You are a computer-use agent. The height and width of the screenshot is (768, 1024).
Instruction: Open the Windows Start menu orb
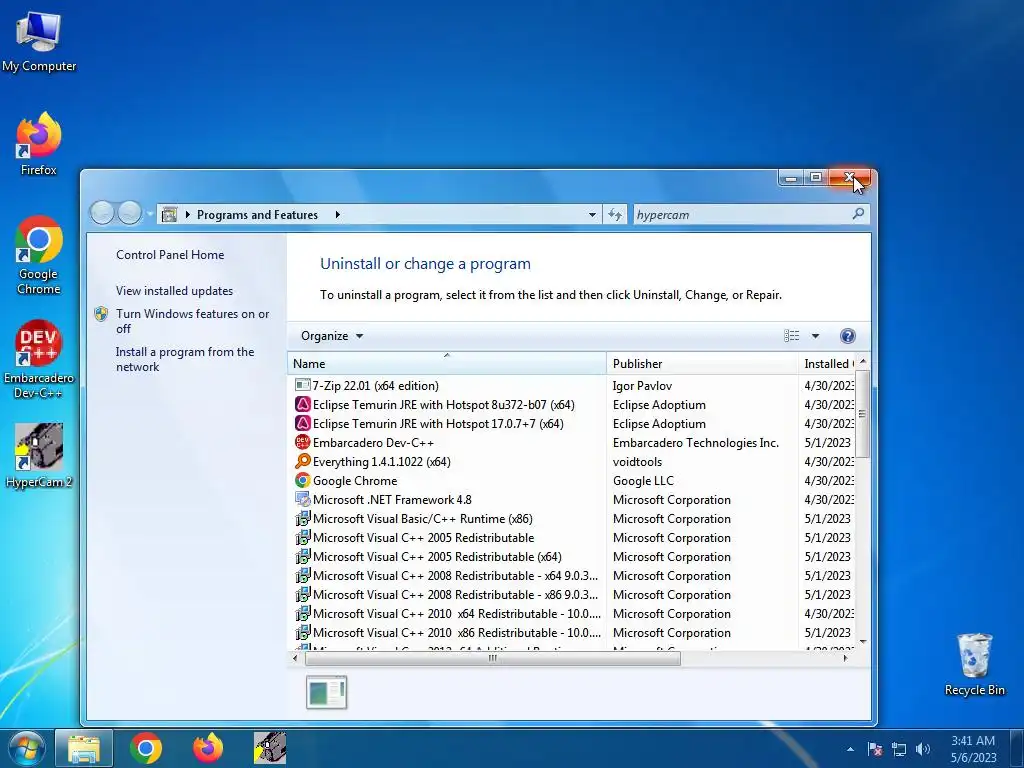click(x=26, y=748)
